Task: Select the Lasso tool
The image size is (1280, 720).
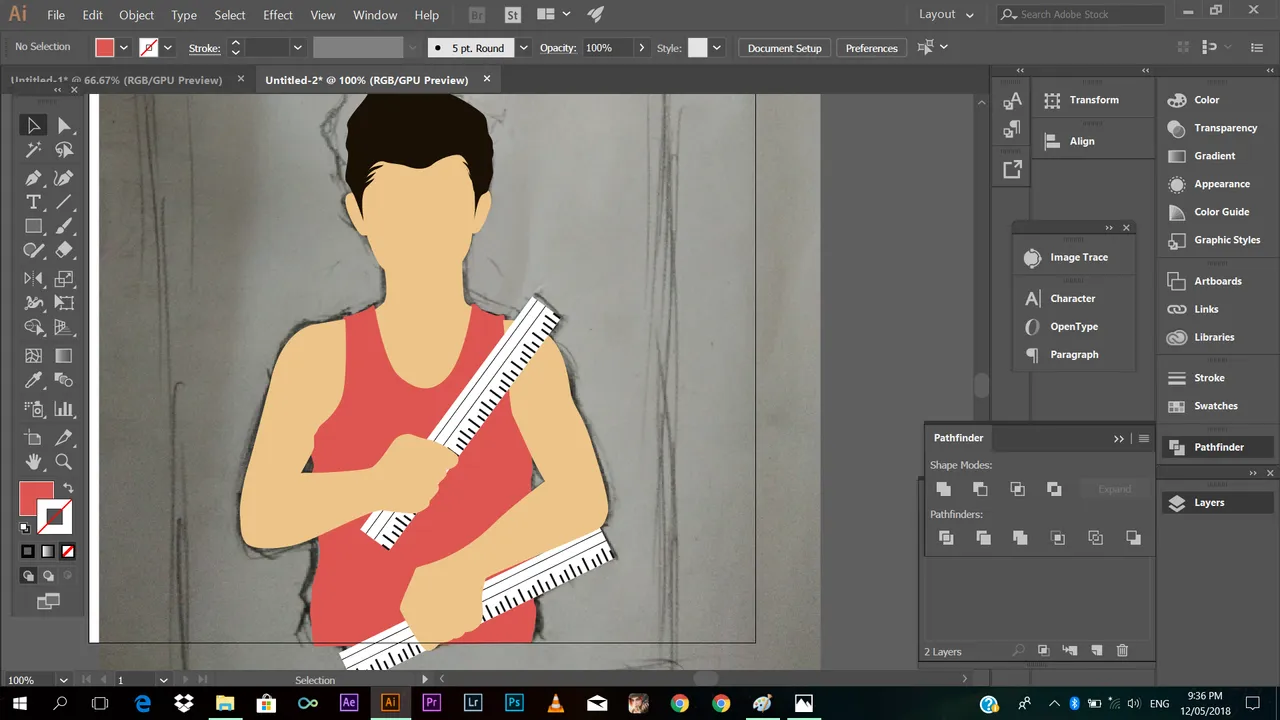Action: (x=64, y=150)
